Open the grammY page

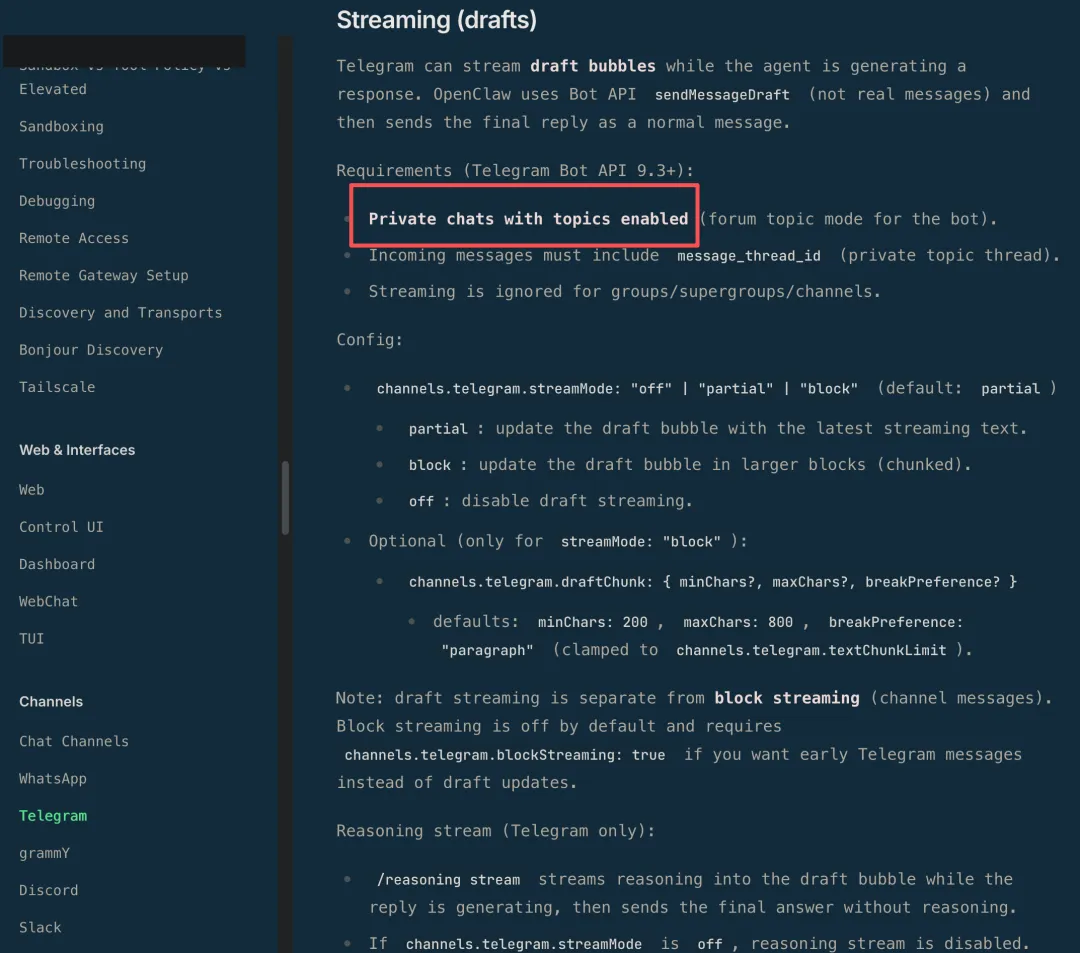point(44,853)
